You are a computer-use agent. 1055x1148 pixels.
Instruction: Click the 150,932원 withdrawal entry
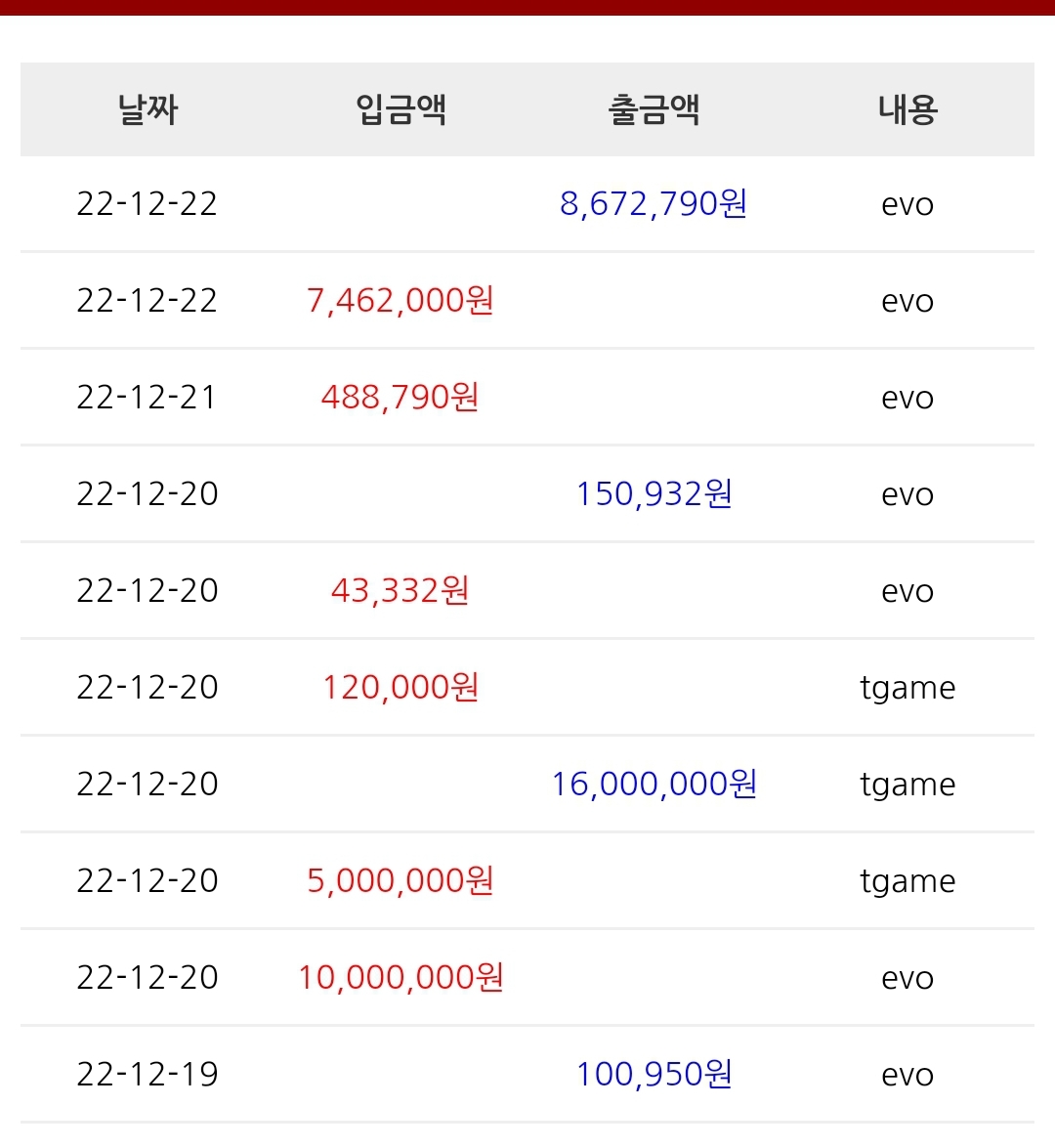coord(654,493)
